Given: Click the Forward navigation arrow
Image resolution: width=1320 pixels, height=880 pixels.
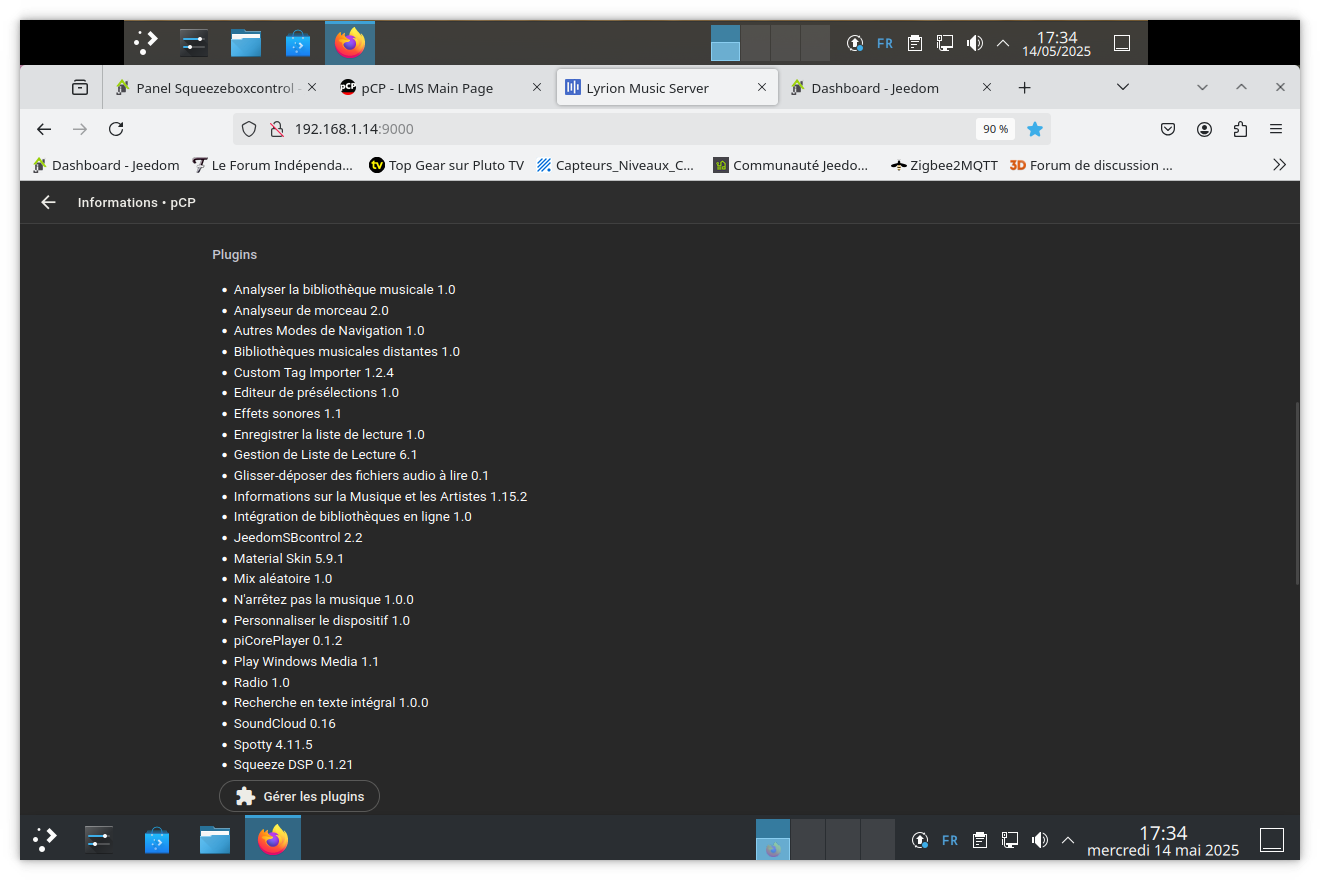Looking at the screenshot, I should click(80, 129).
